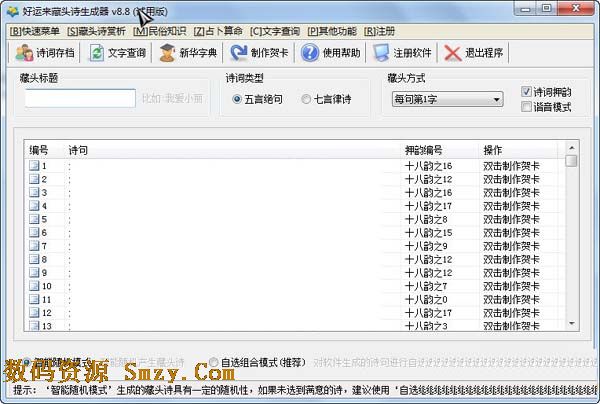Select the document icon in row 11
Viewport: 600px width, 404px height.
tap(34, 299)
